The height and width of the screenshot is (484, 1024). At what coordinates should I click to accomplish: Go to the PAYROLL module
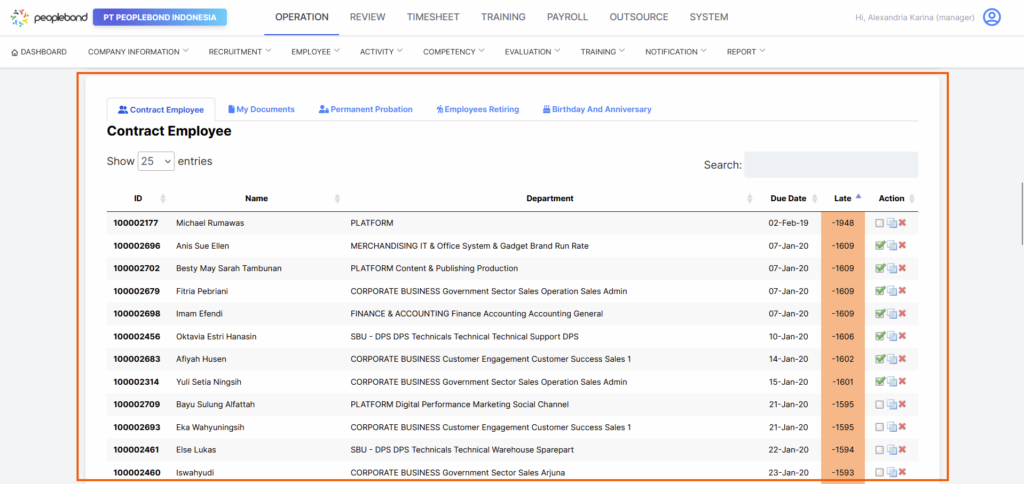568,17
